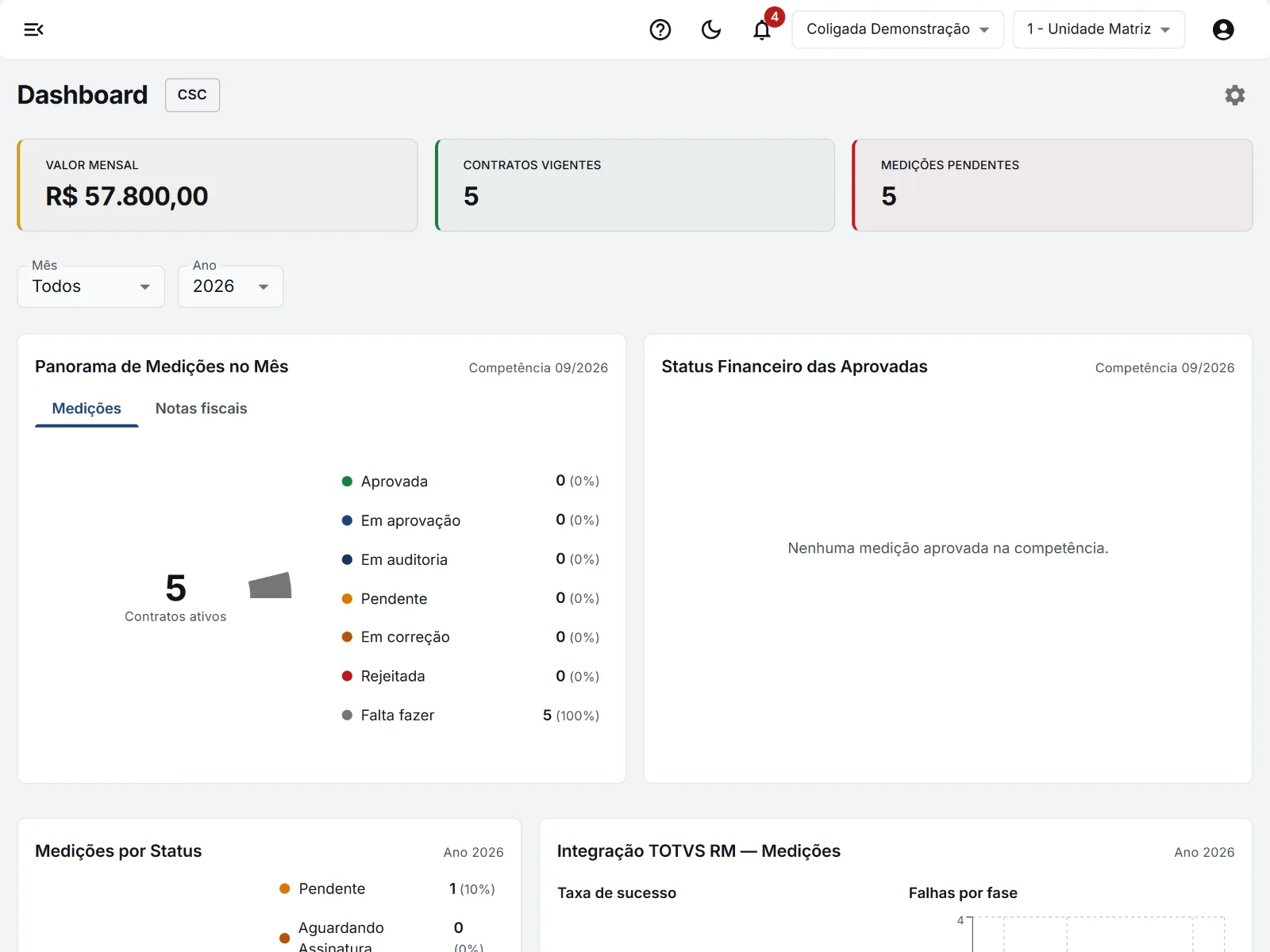Expand the Coligada Demonstração dropdown
1270x952 pixels.
click(898, 29)
